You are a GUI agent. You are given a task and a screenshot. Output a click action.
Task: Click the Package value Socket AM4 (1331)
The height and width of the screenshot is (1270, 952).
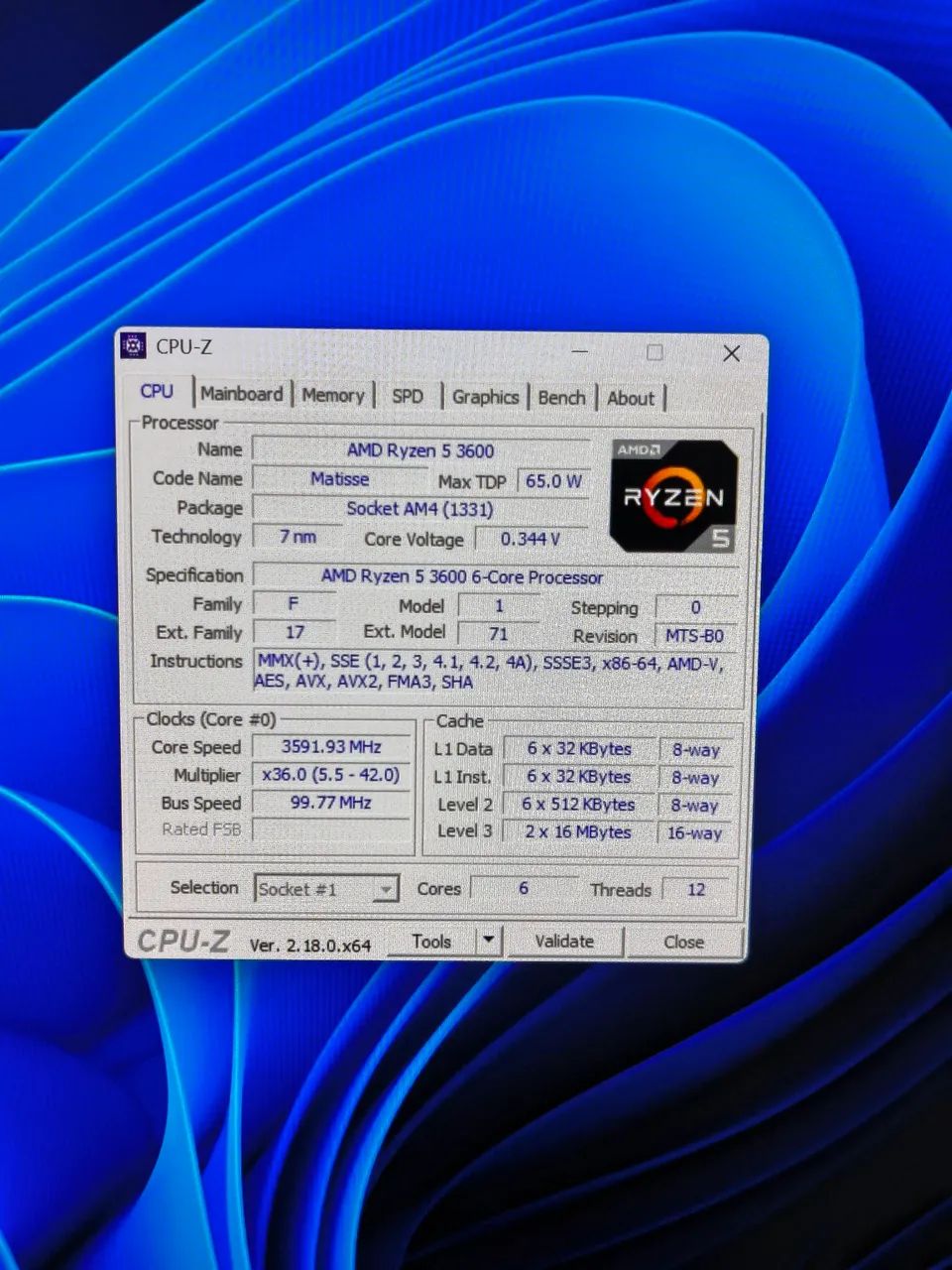tap(419, 509)
